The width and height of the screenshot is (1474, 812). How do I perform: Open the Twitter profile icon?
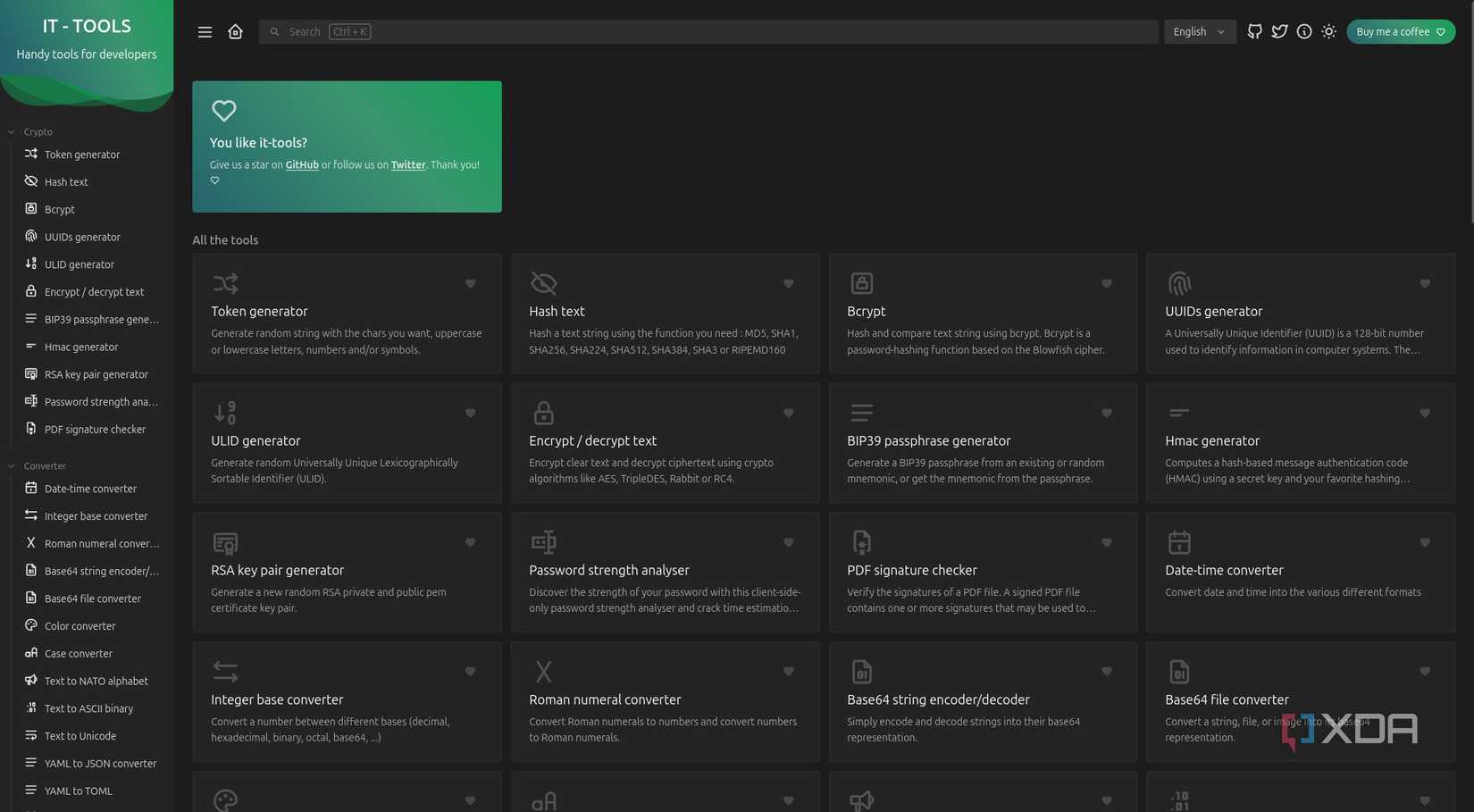1279,31
